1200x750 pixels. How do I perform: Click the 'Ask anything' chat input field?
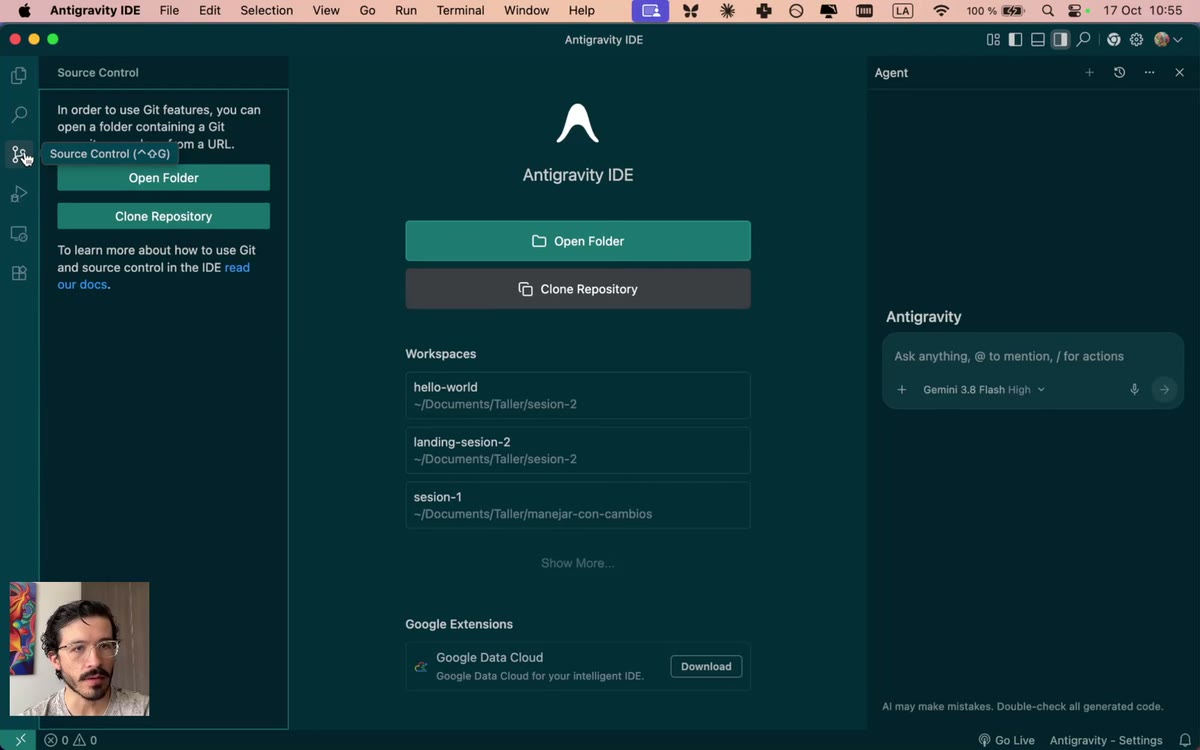pos(1032,356)
